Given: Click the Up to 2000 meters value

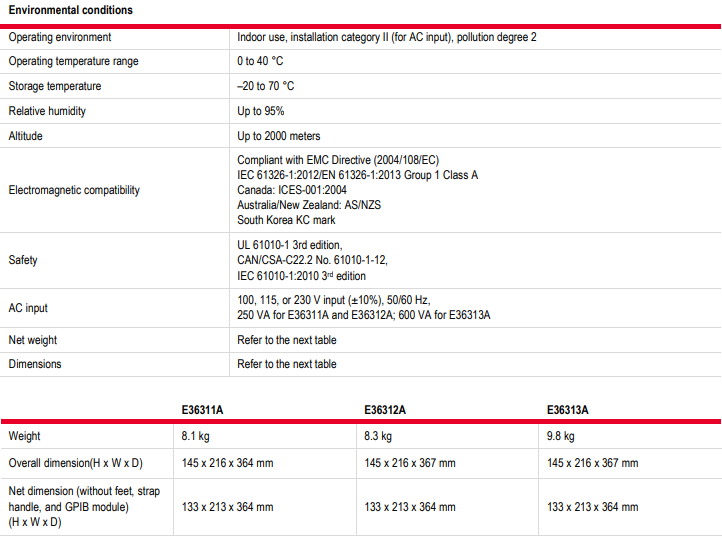Looking at the screenshot, I should (279, 136).
